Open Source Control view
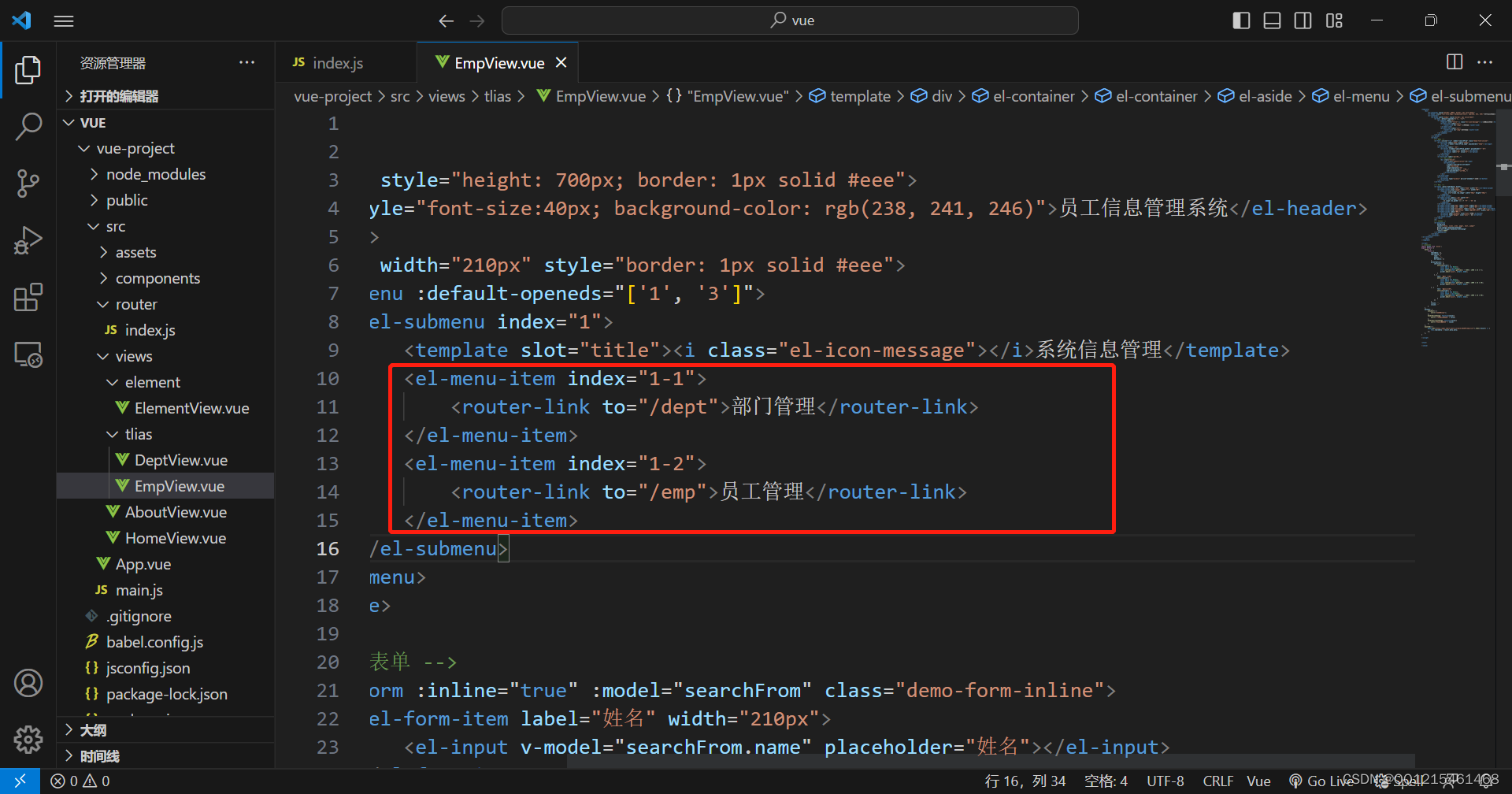1512x794 pixels. pos(28,184)
